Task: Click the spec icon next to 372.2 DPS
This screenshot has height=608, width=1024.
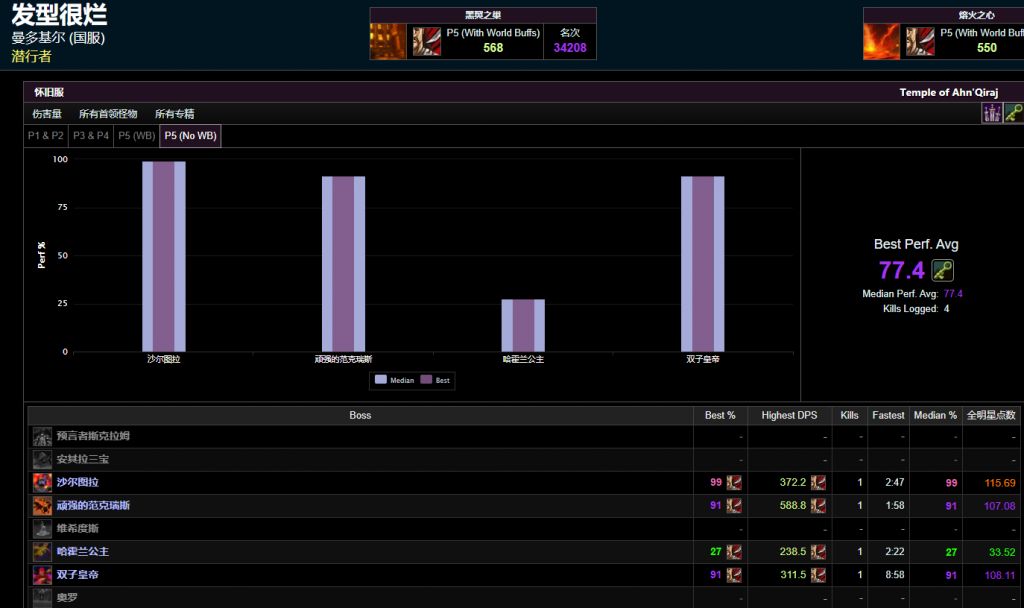Action: (818, 482)
